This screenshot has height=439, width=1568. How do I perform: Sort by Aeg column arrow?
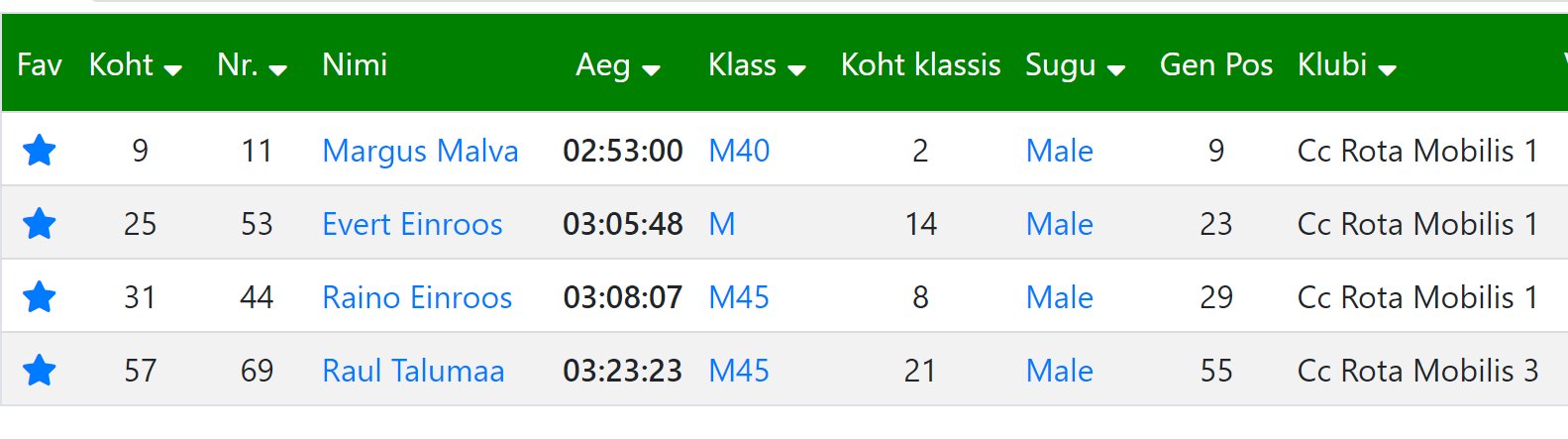point(651,69)
